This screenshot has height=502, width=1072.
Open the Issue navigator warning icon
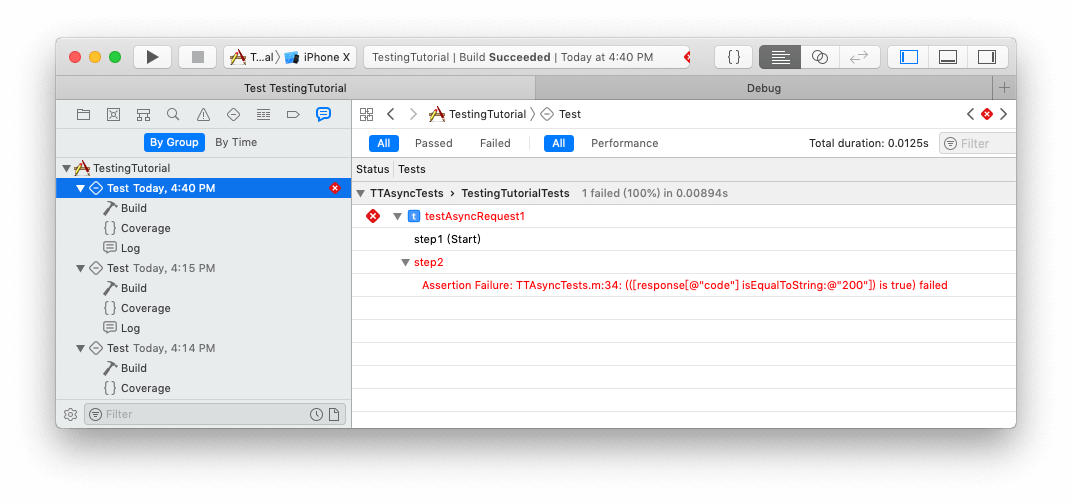coord(203,115)
